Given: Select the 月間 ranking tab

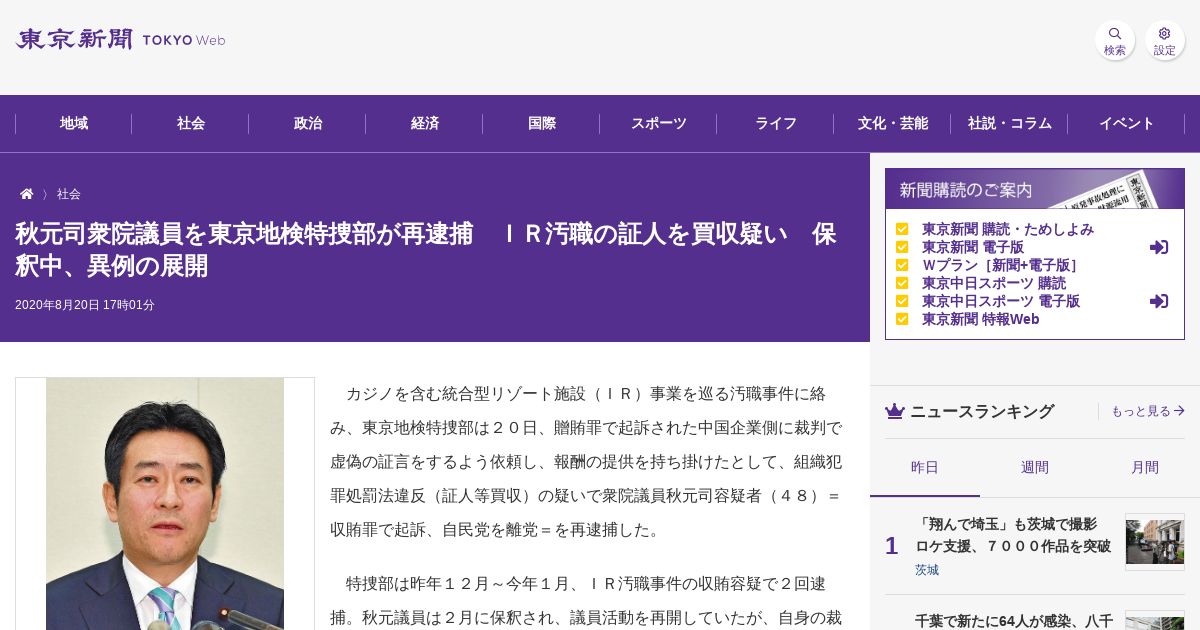Looking at the screenshot, I should pyautogui.click(x=1145, y=468).
